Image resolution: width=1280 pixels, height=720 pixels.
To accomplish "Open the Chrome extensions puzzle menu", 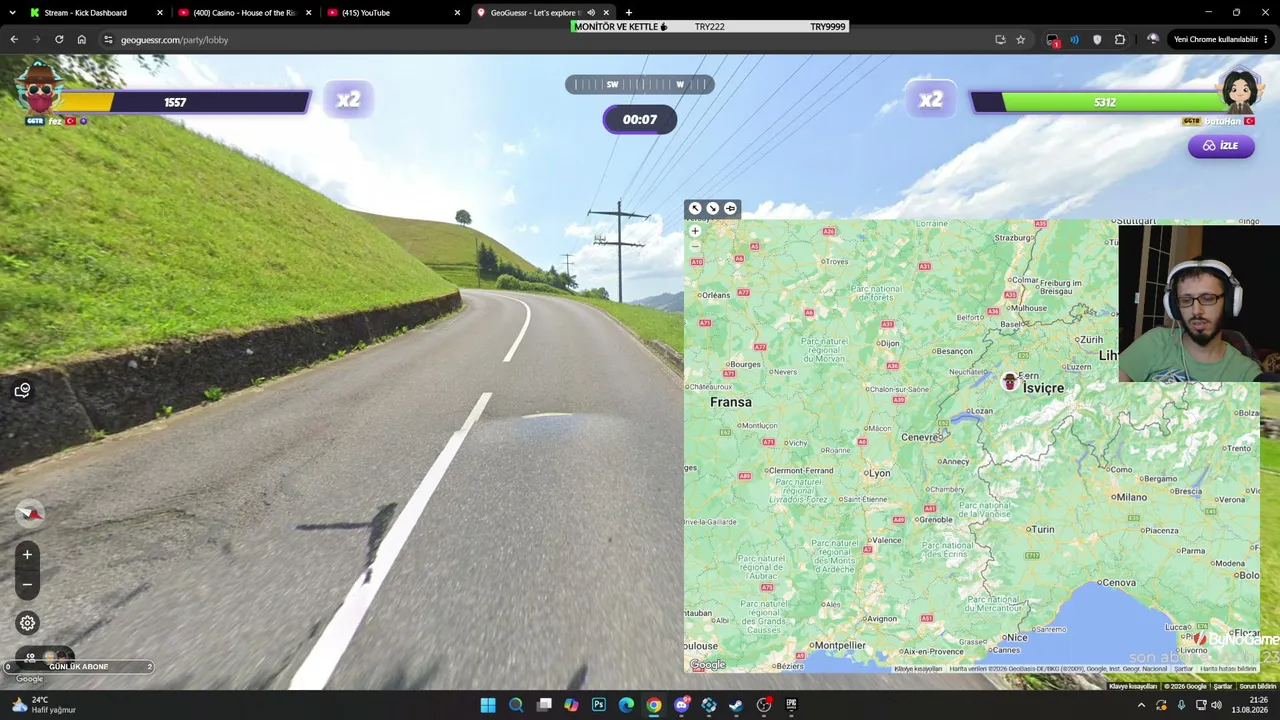I will (1120, 40).
